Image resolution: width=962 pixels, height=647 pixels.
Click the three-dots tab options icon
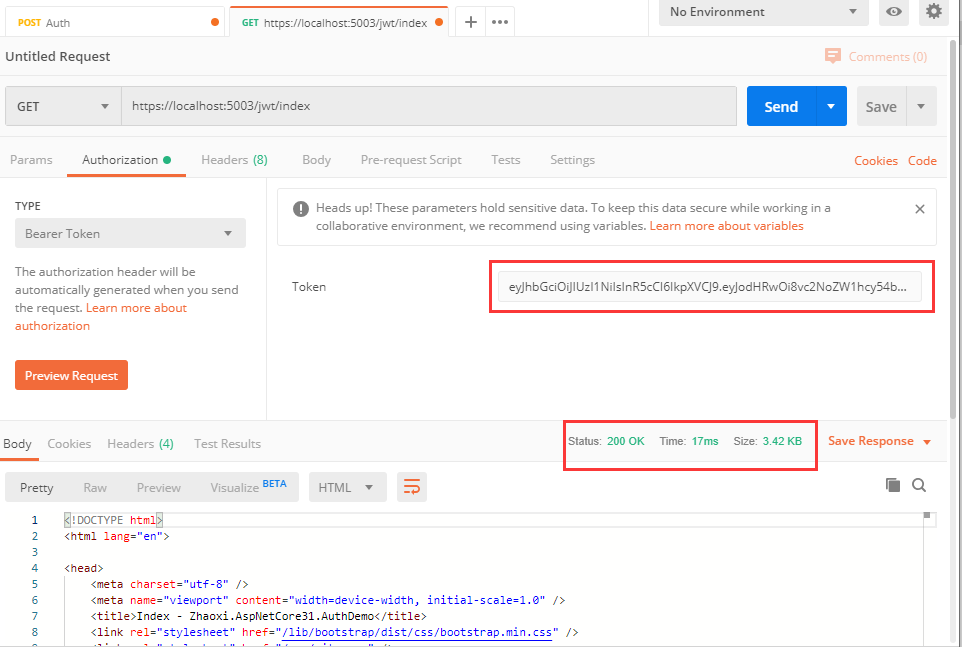pyautogui.click(x=500, y=22)
